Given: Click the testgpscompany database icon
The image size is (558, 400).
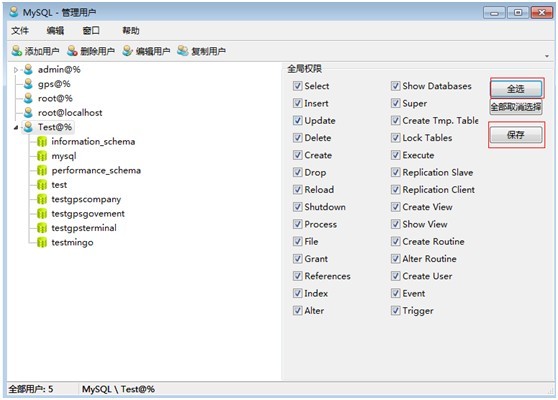Looking at the screenshot, I should [42, 199].
